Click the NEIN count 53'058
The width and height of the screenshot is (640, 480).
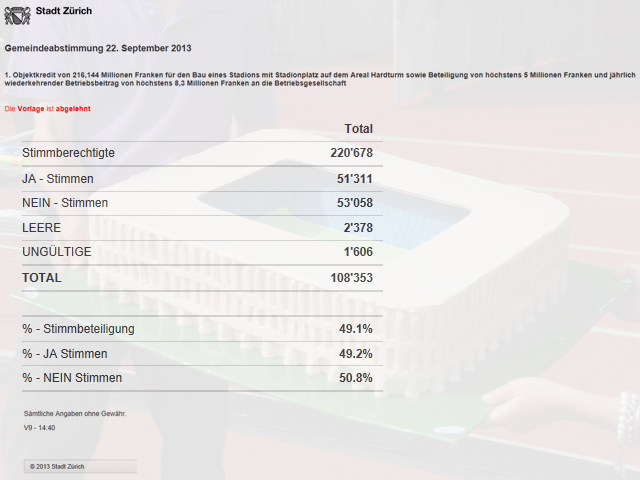355,203
